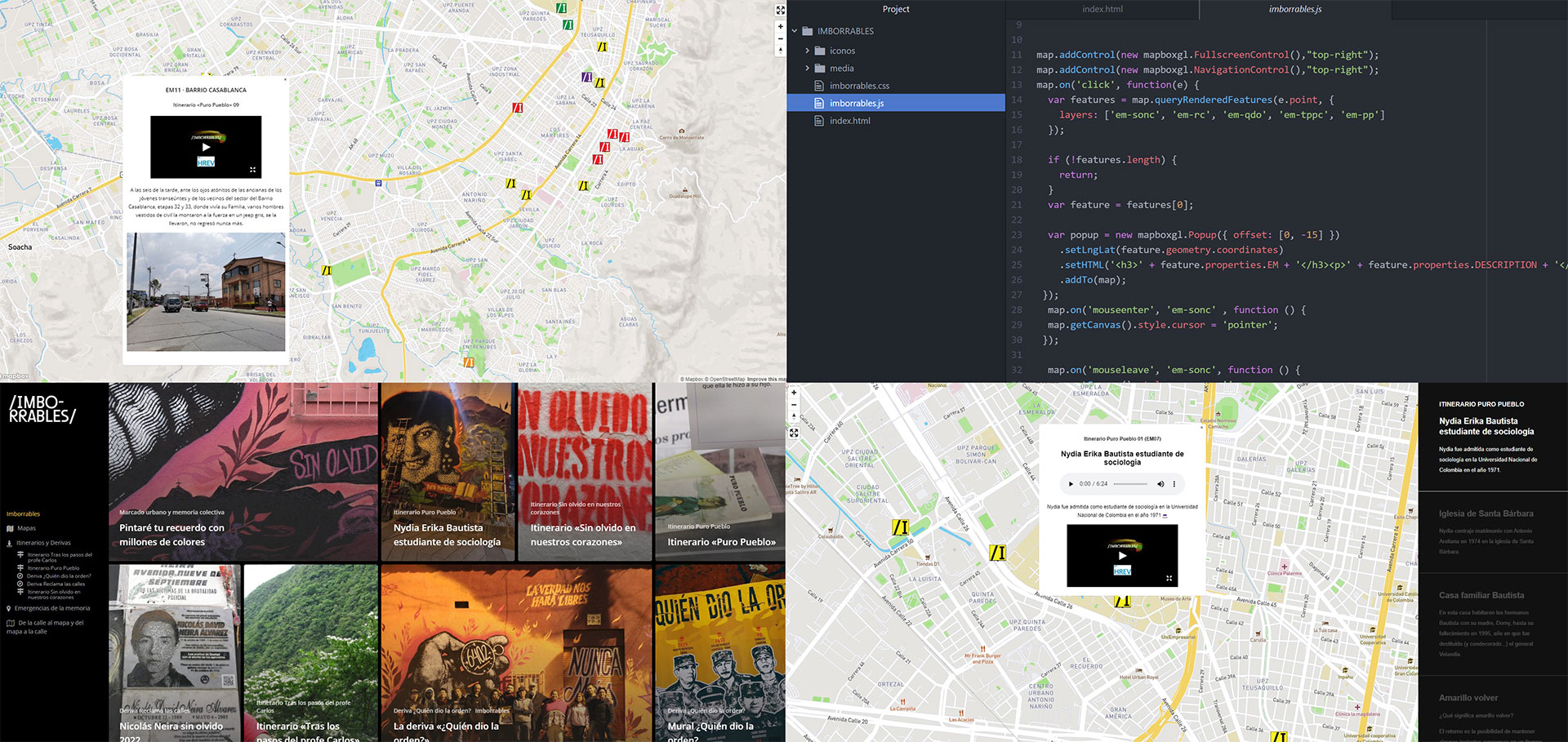Click the purple marker on the Bogotá map

(586, 77)
